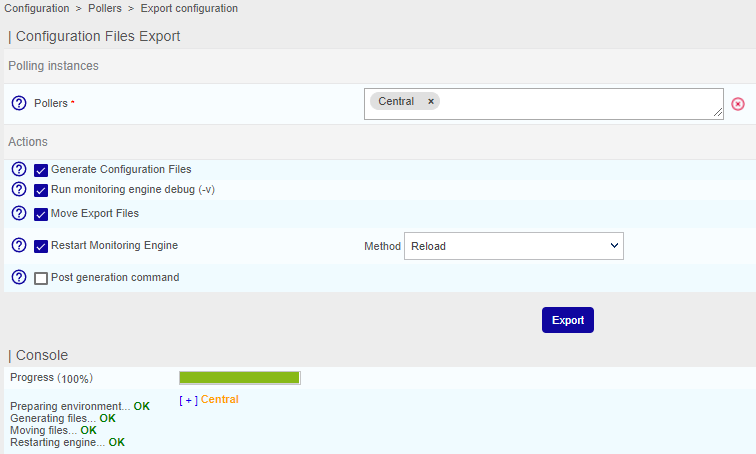Screen dimensions: 756x454
Task: Enable Post generation command checkbox
Action: coord(41,278)
